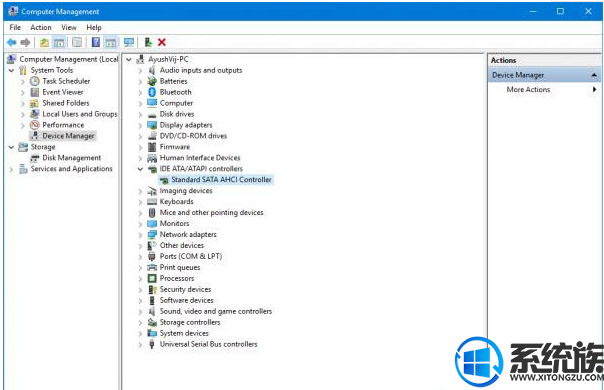Image resolution: width=604 pixels, height=390 pixels.
Task: Open the Help menu
Action: click(94, 27)
